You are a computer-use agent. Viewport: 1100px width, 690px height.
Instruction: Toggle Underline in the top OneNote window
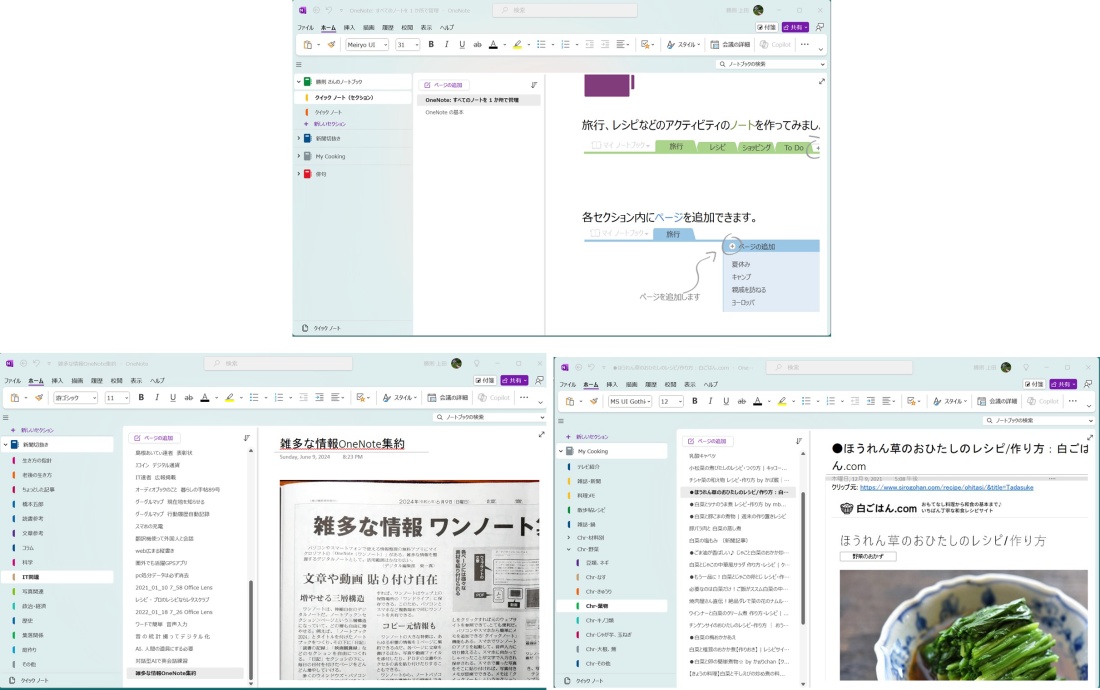tap(462, 45)
